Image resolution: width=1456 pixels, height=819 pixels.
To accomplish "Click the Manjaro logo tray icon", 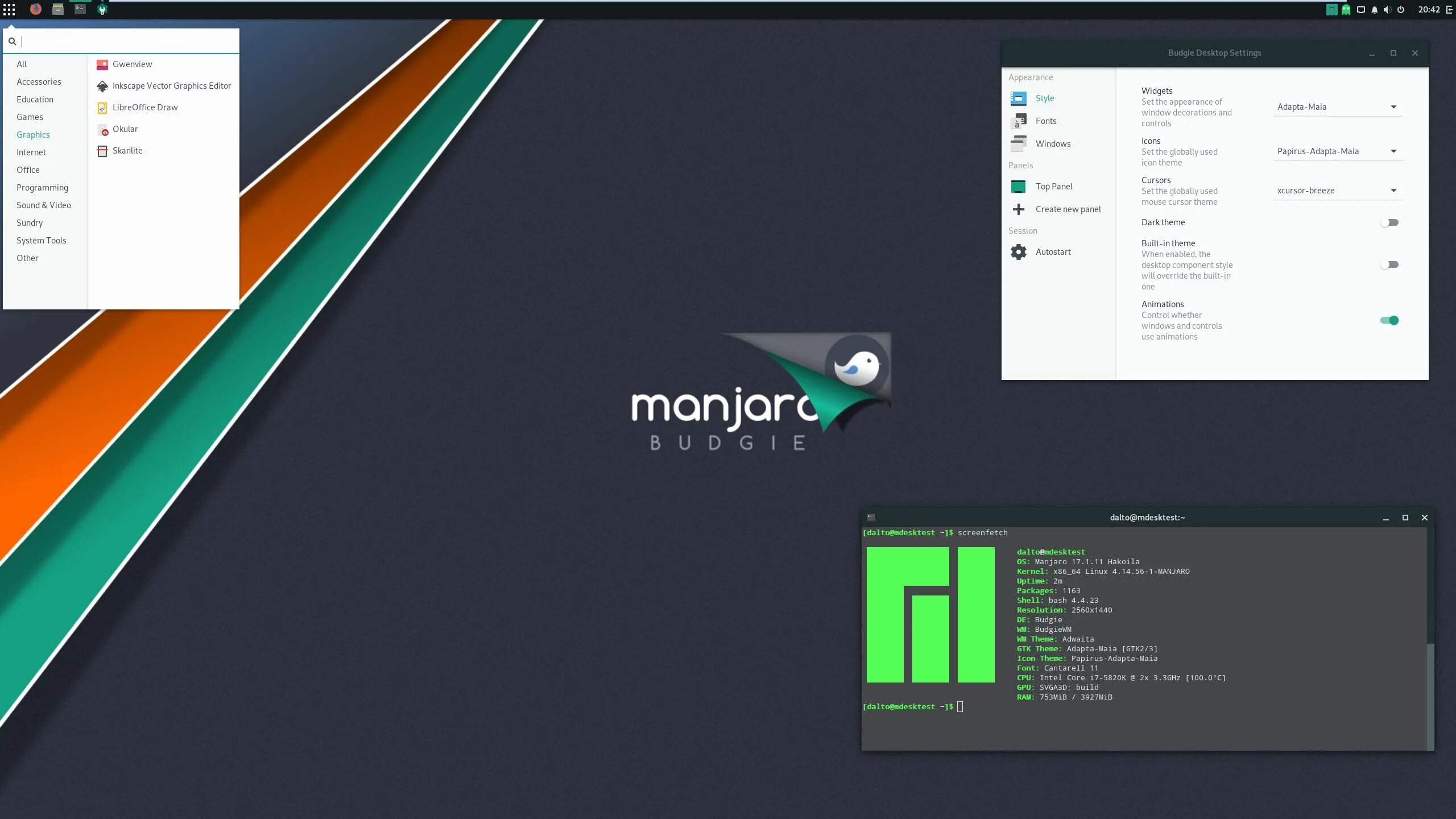I will pyautogui.click(x=1331, y=10).
